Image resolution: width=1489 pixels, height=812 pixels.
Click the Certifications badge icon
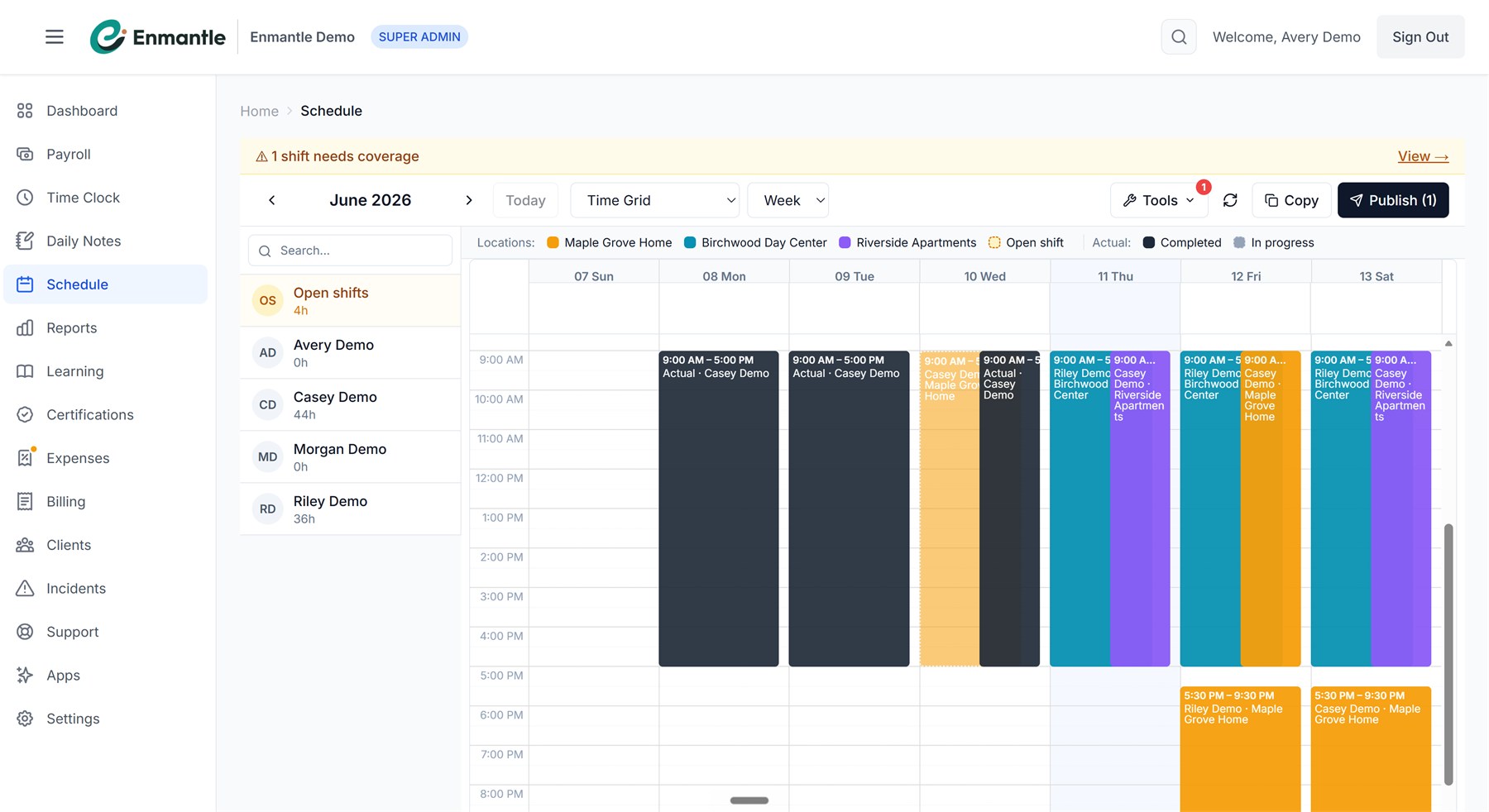point(25,414)
